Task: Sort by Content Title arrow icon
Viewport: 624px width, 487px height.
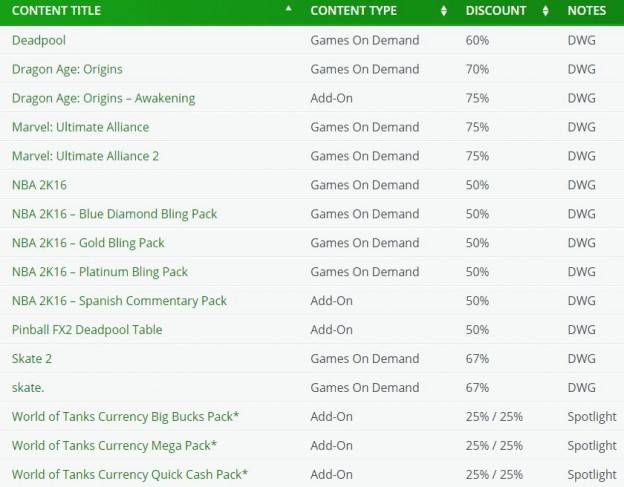Action: click(x=289, y=8)
